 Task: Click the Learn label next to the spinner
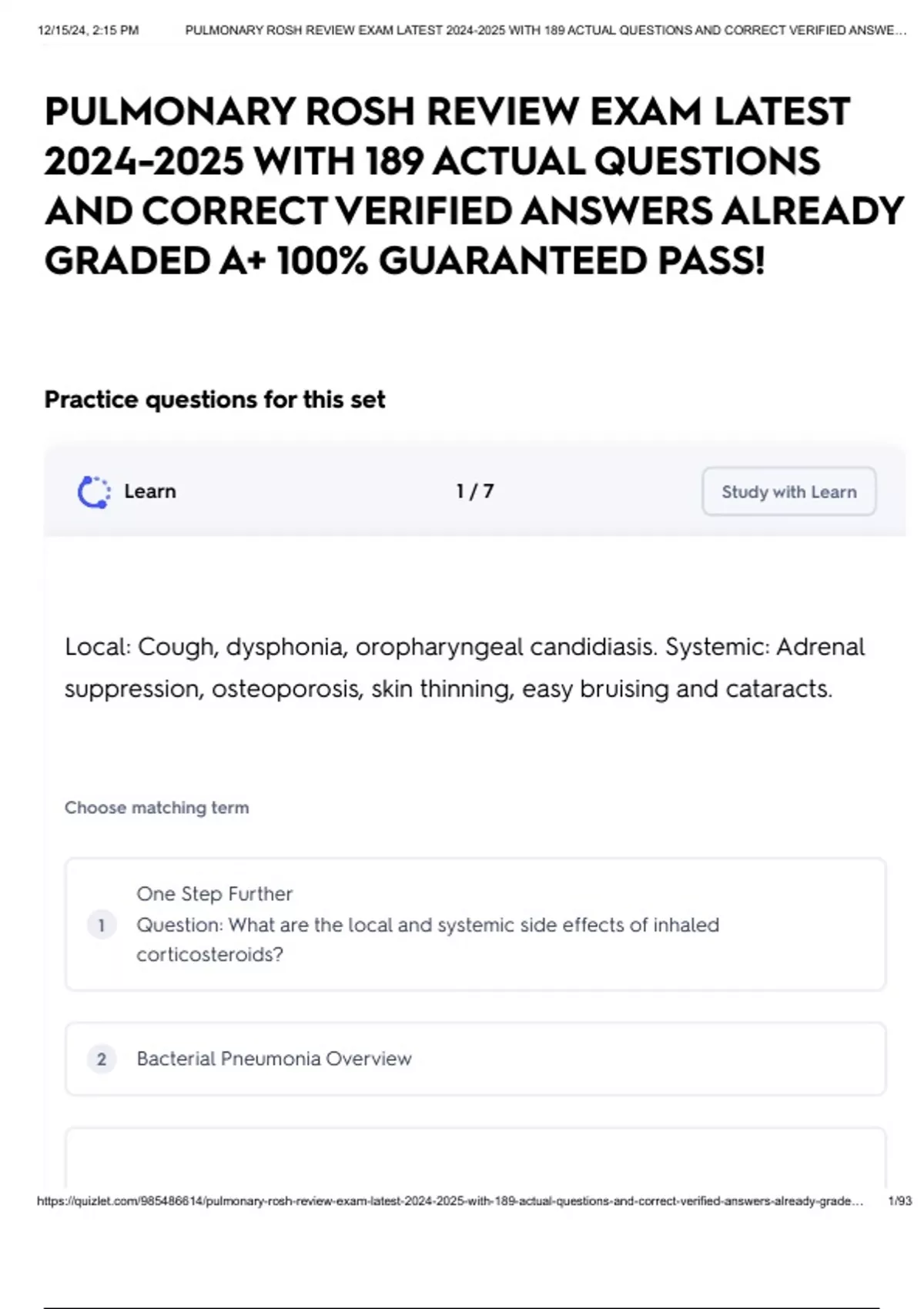(150, 490)
